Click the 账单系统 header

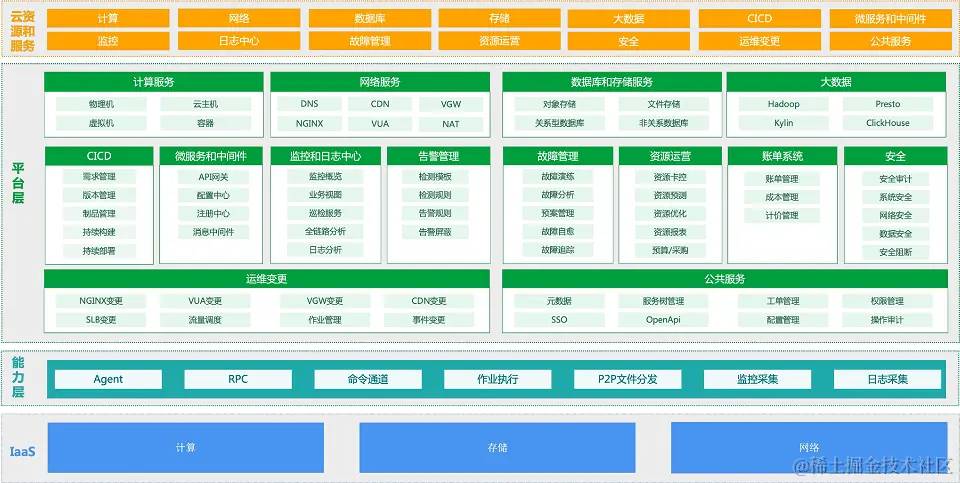coord(782,156)
